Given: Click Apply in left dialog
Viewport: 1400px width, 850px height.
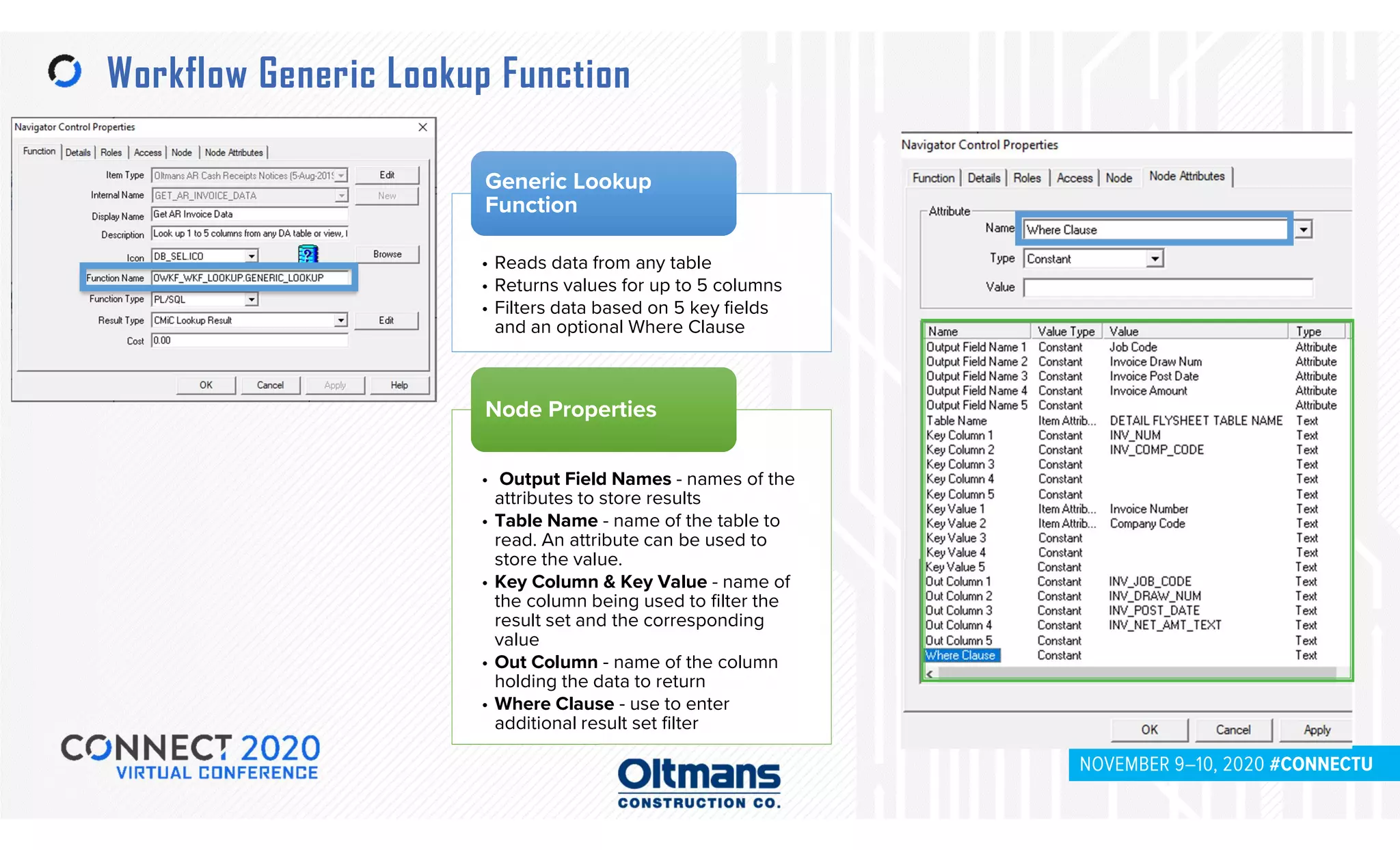Looking at the screenshot, I should pyautogui.click(x=335, y=385).
